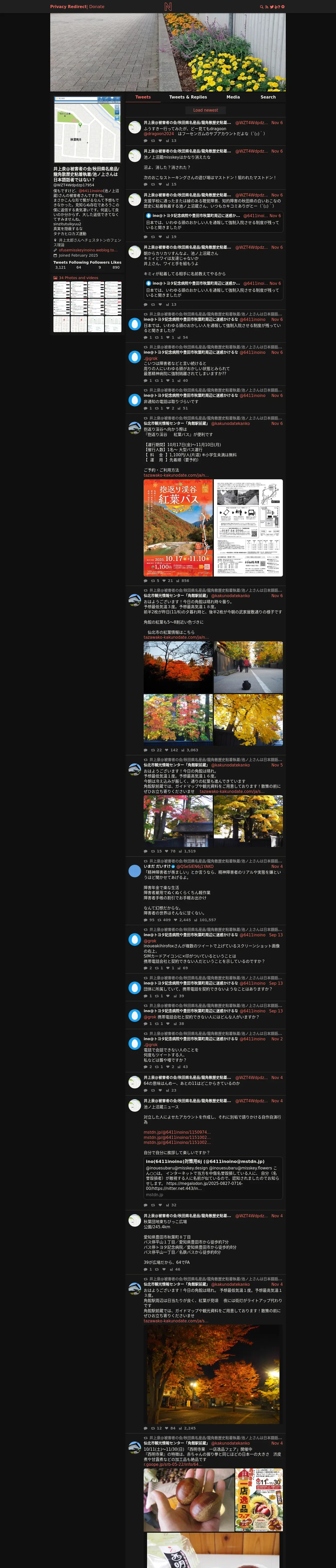
Task: Click comment icon on tweet with 19 views
Action: [x=146, y=237]
